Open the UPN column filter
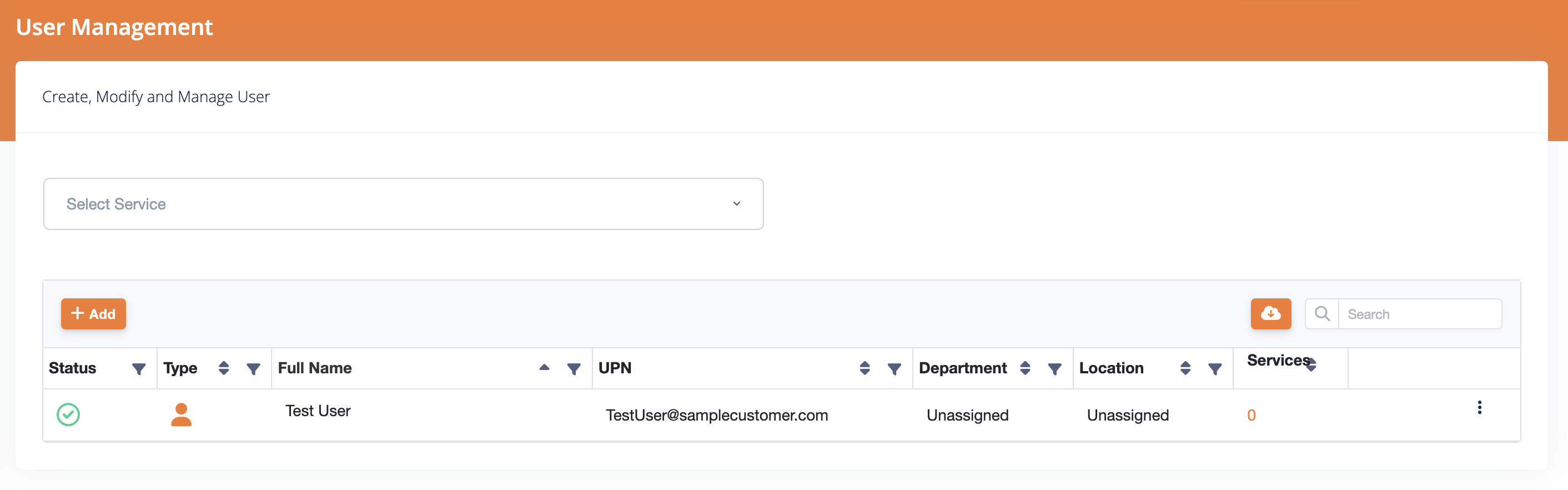Screen dimensions: 1568x490 pos(893,368)
